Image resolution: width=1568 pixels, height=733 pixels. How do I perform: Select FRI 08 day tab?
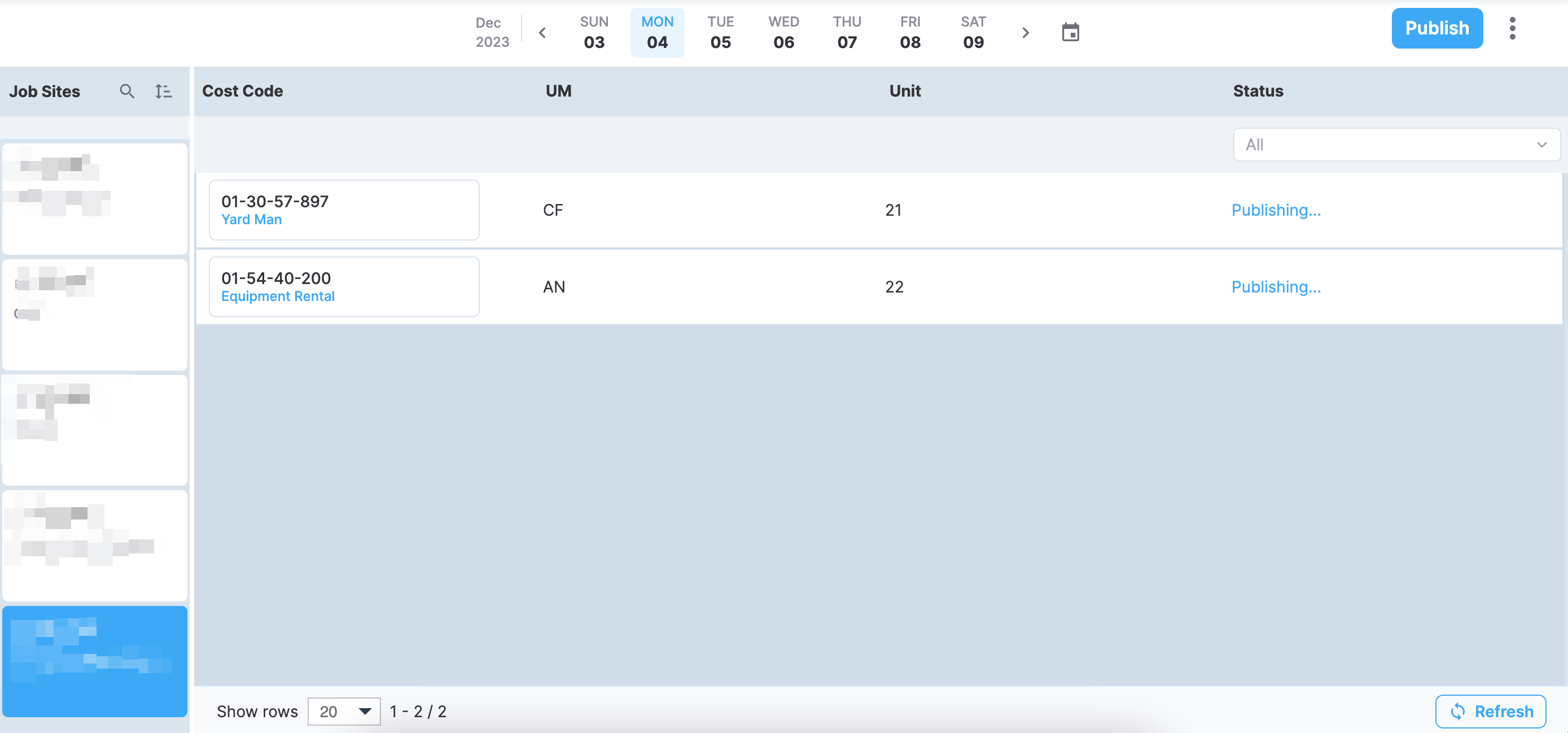click(910, 33)
